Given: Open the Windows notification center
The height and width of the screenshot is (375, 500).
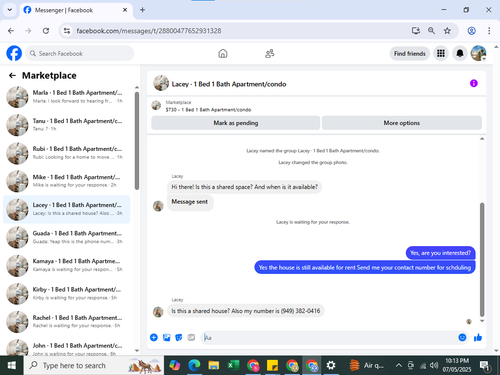Looking at the screenshot, I should click(x=485, y=366).
